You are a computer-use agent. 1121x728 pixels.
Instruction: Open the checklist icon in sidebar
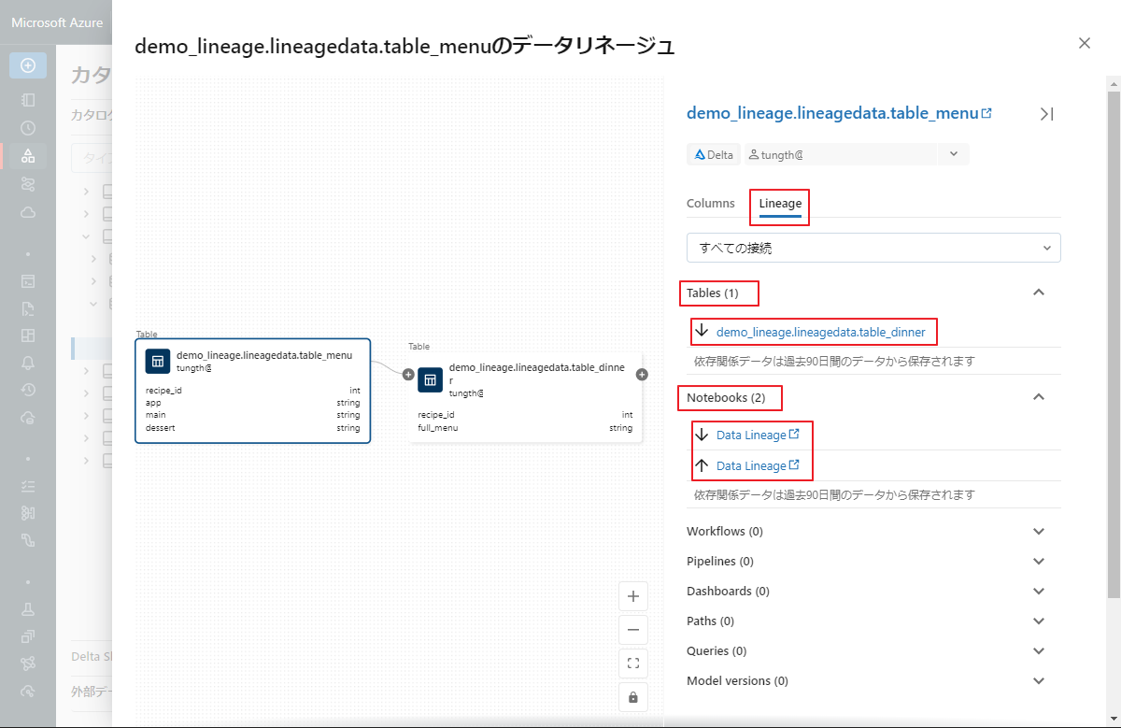(x=28, y=486)
